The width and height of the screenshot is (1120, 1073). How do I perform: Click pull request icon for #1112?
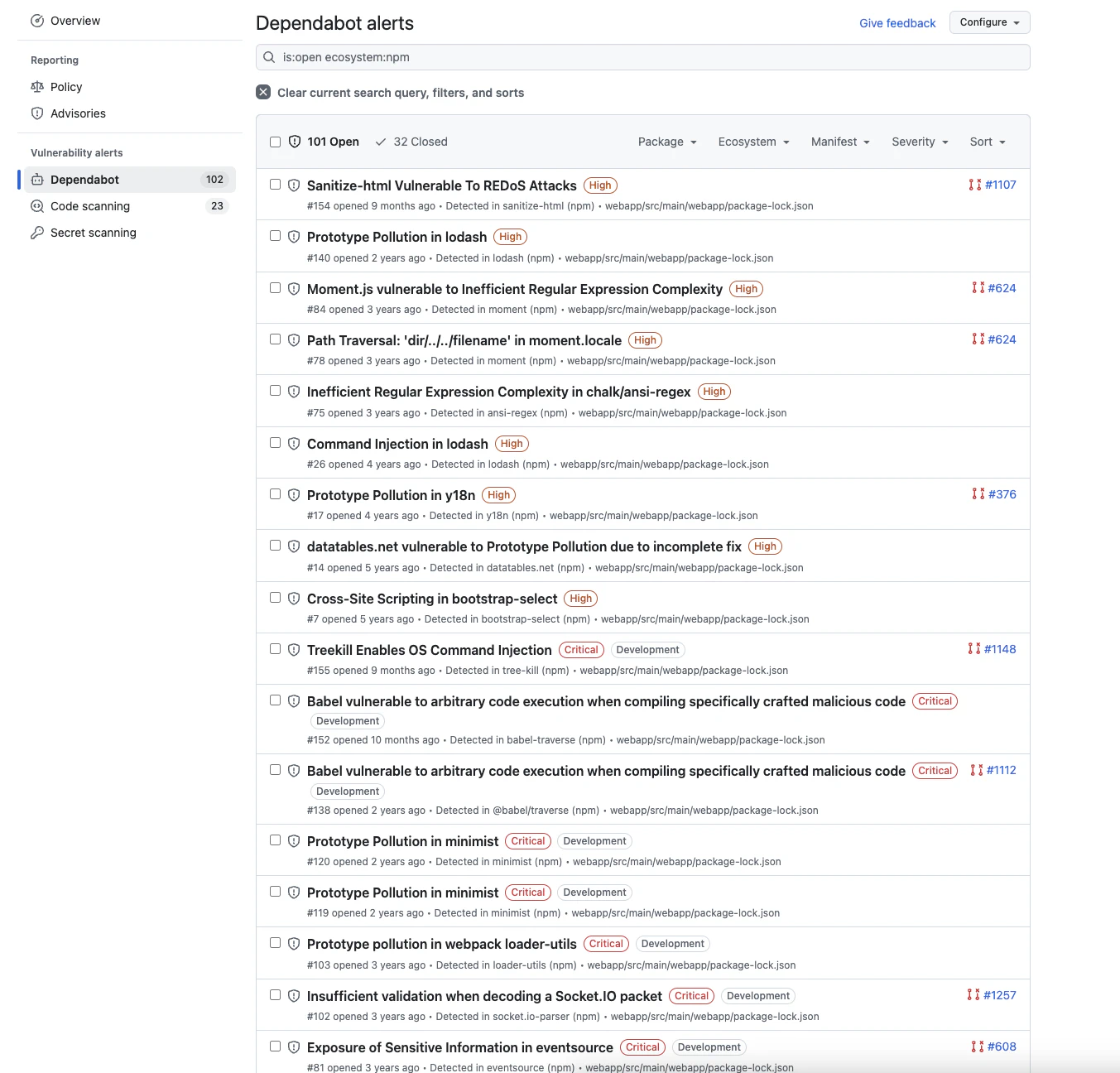(x=977, y=770)
